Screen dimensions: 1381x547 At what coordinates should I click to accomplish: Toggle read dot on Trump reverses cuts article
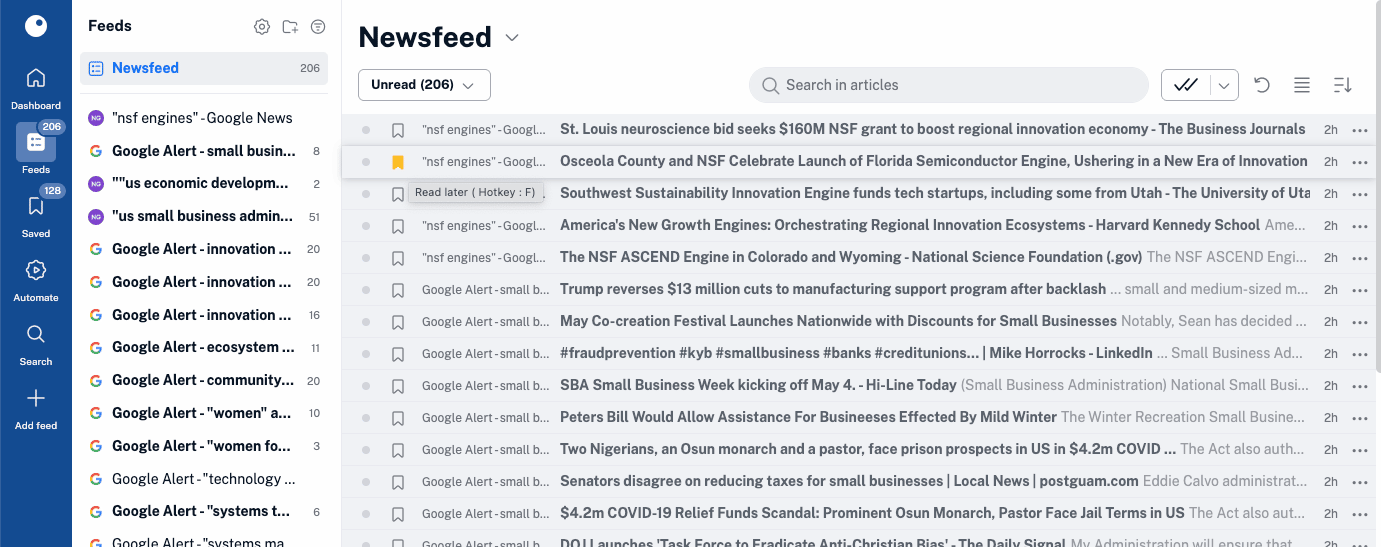click(x=366, y=290)
